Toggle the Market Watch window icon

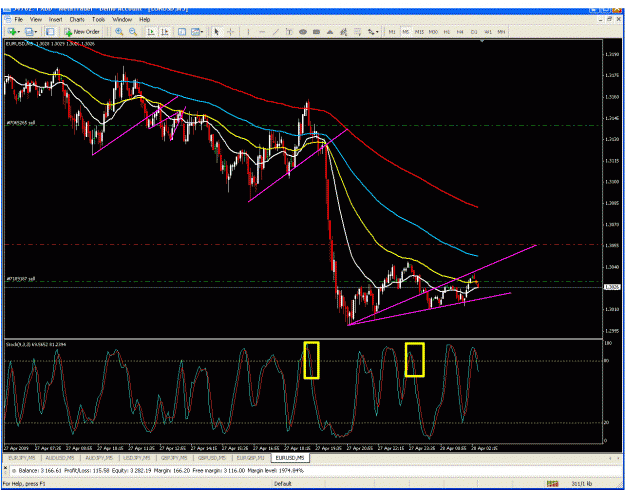(50, 32)
